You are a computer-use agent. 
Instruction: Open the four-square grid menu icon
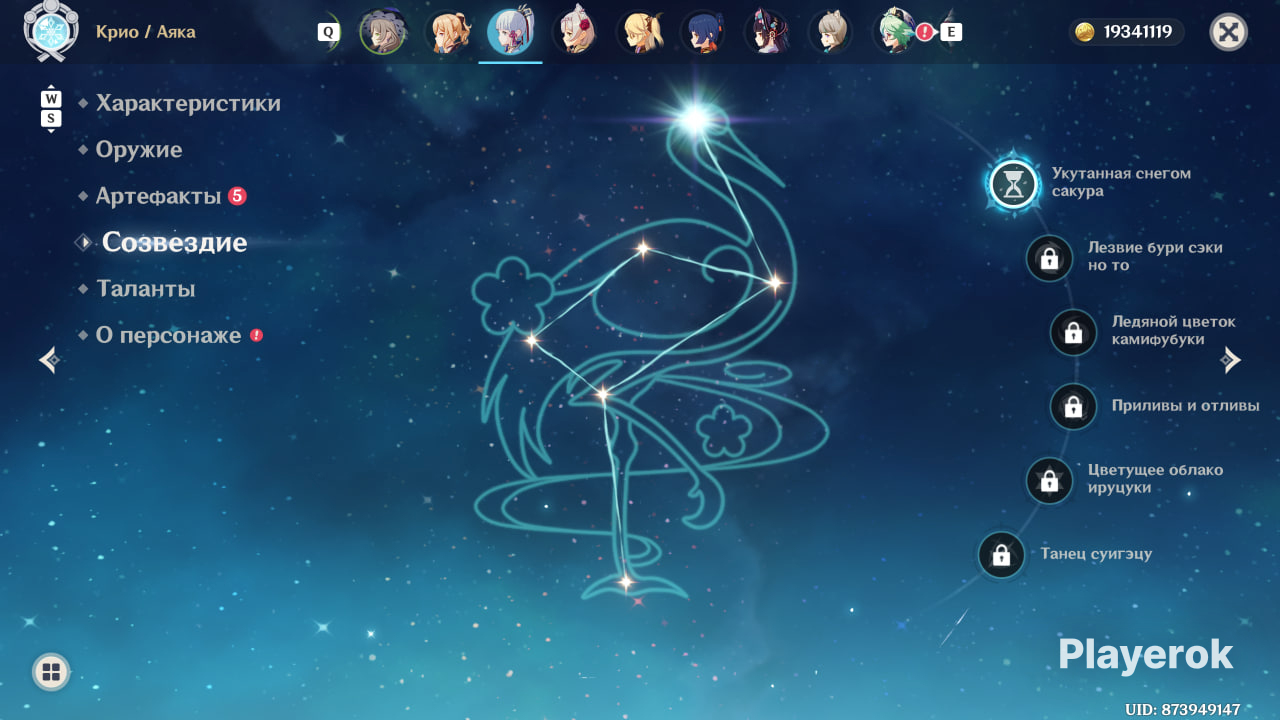coord(51,672)
